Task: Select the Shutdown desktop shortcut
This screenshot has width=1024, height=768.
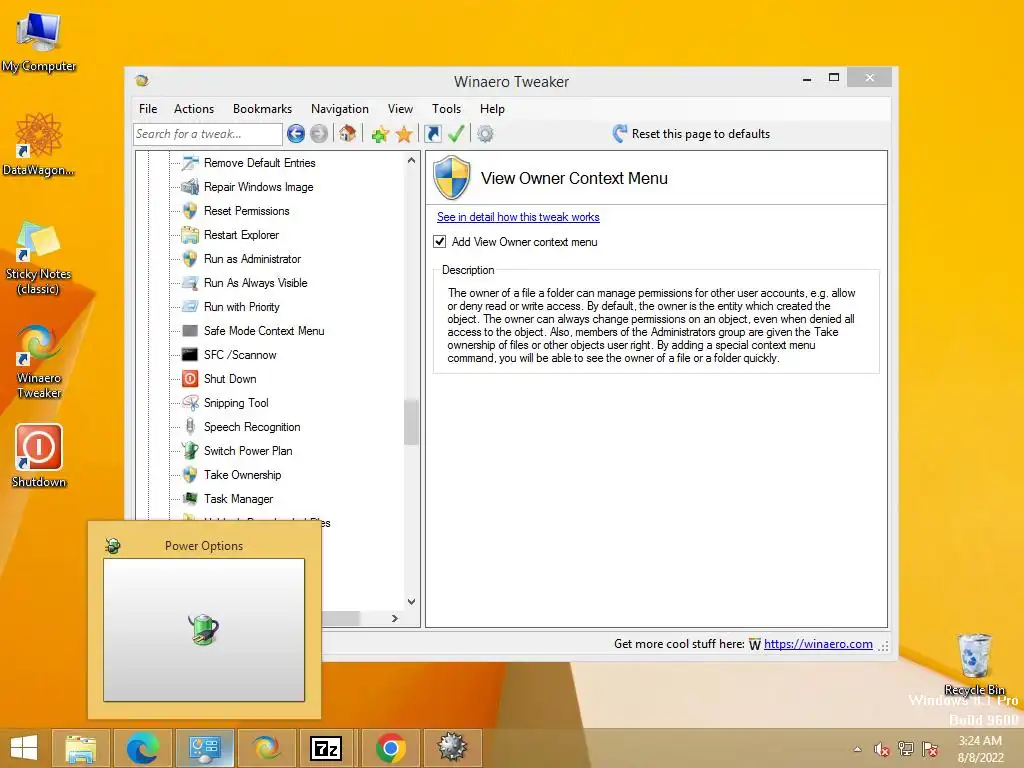Action: coord(39,456)
